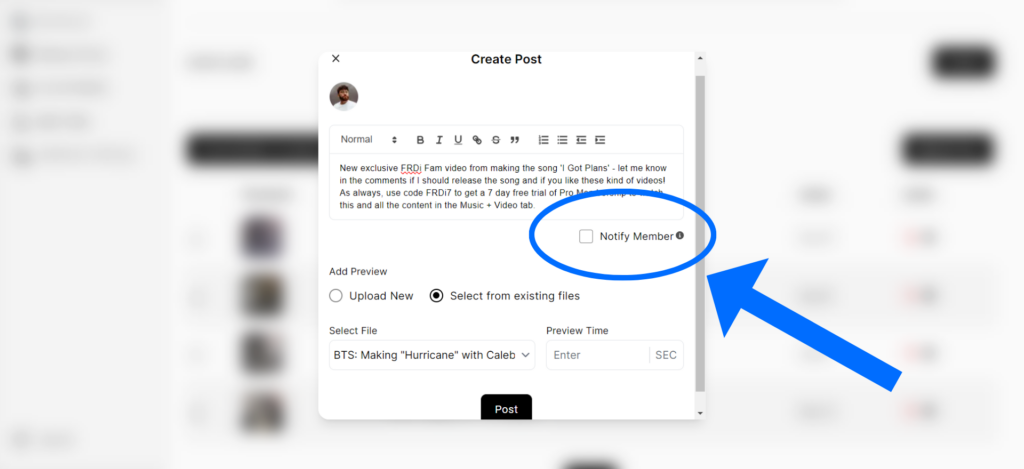Expand the Select File dropdown
This screenshot has height=469, width=1024.
(432, 355)
